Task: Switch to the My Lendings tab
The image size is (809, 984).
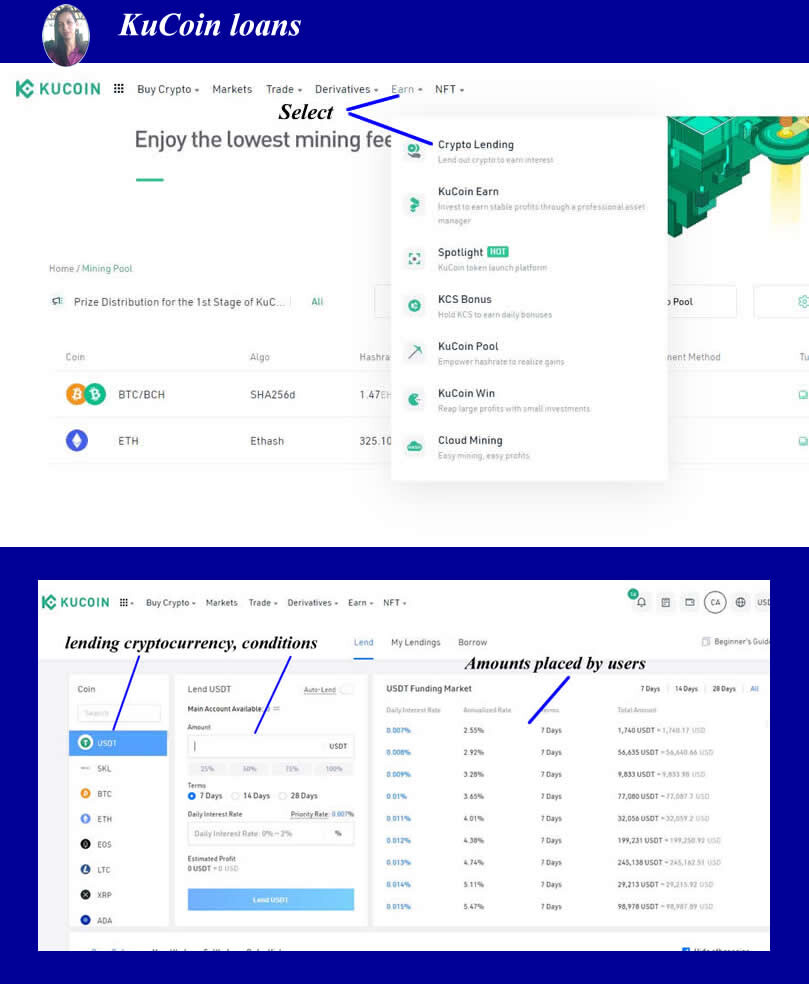Action: tap(415, 642)
